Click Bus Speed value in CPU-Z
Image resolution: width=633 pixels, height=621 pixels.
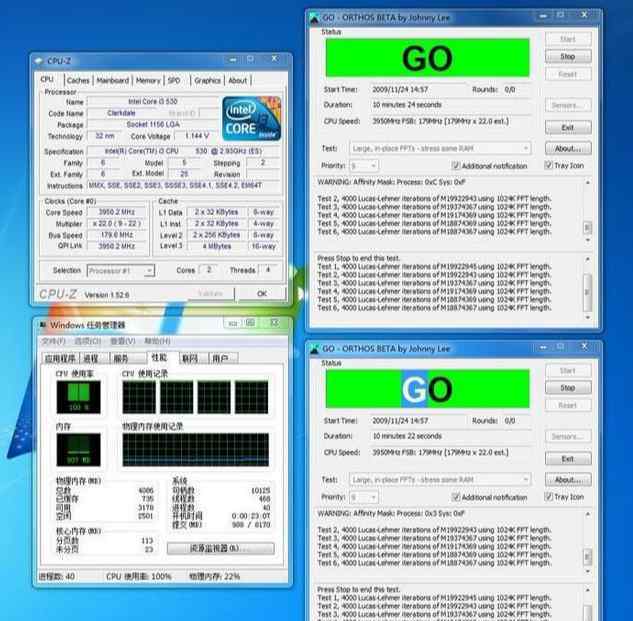117,235
